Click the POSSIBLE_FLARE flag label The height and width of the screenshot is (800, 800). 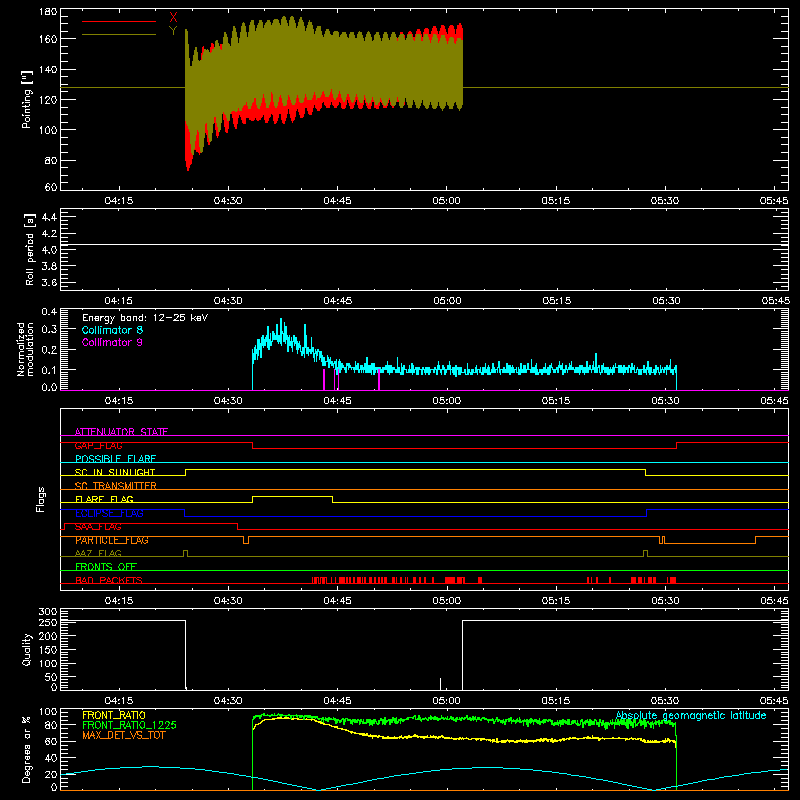pyautogui.click(x=115, y=459)
